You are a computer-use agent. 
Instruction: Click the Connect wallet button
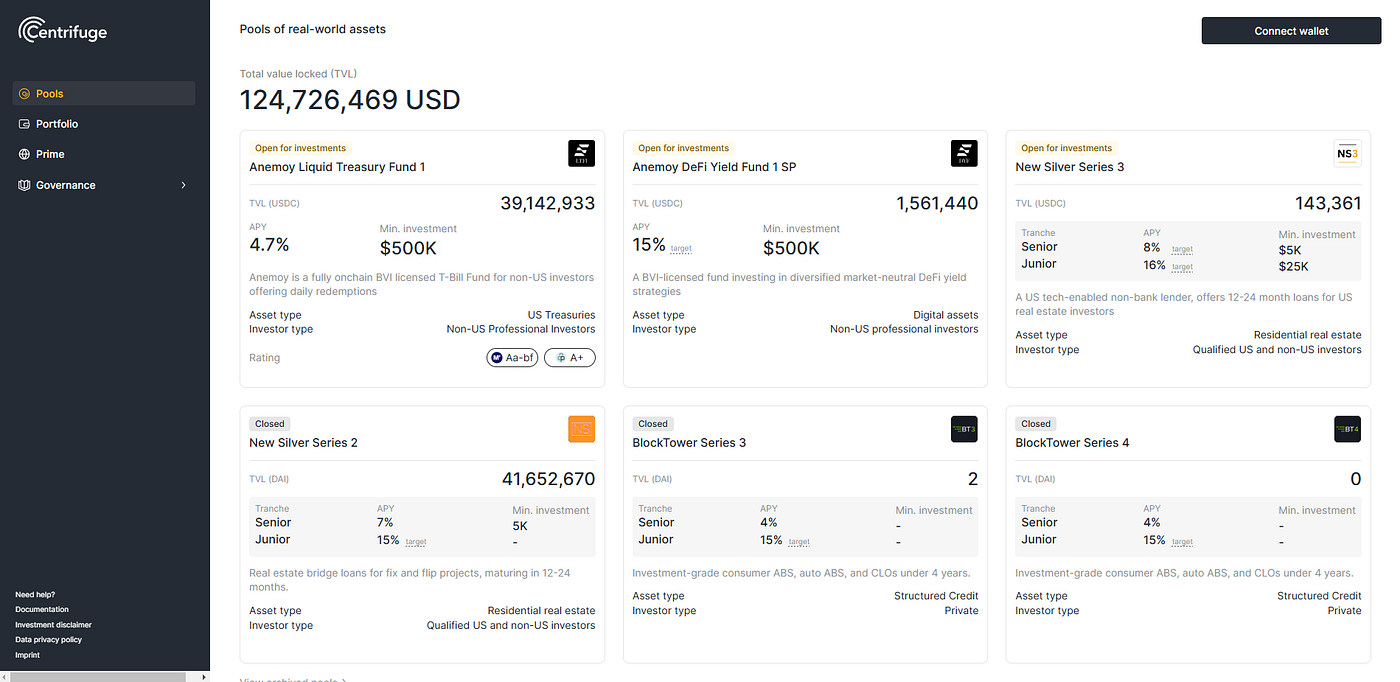click(x=1291, y=31)
